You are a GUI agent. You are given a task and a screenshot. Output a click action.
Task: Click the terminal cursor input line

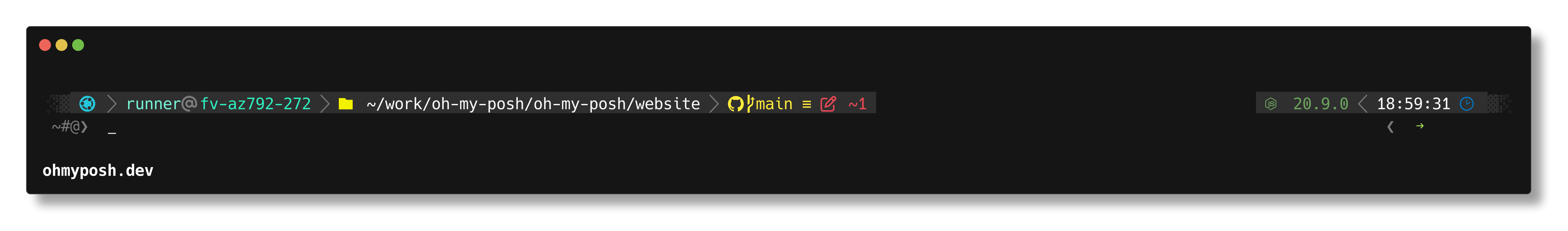(112, 132)
